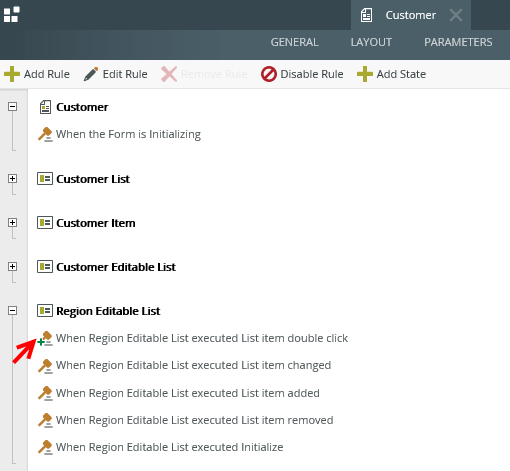Screen dimensions: 510x471
Task: Click the Customer Editable List view icon
Action: coord(45,267)
